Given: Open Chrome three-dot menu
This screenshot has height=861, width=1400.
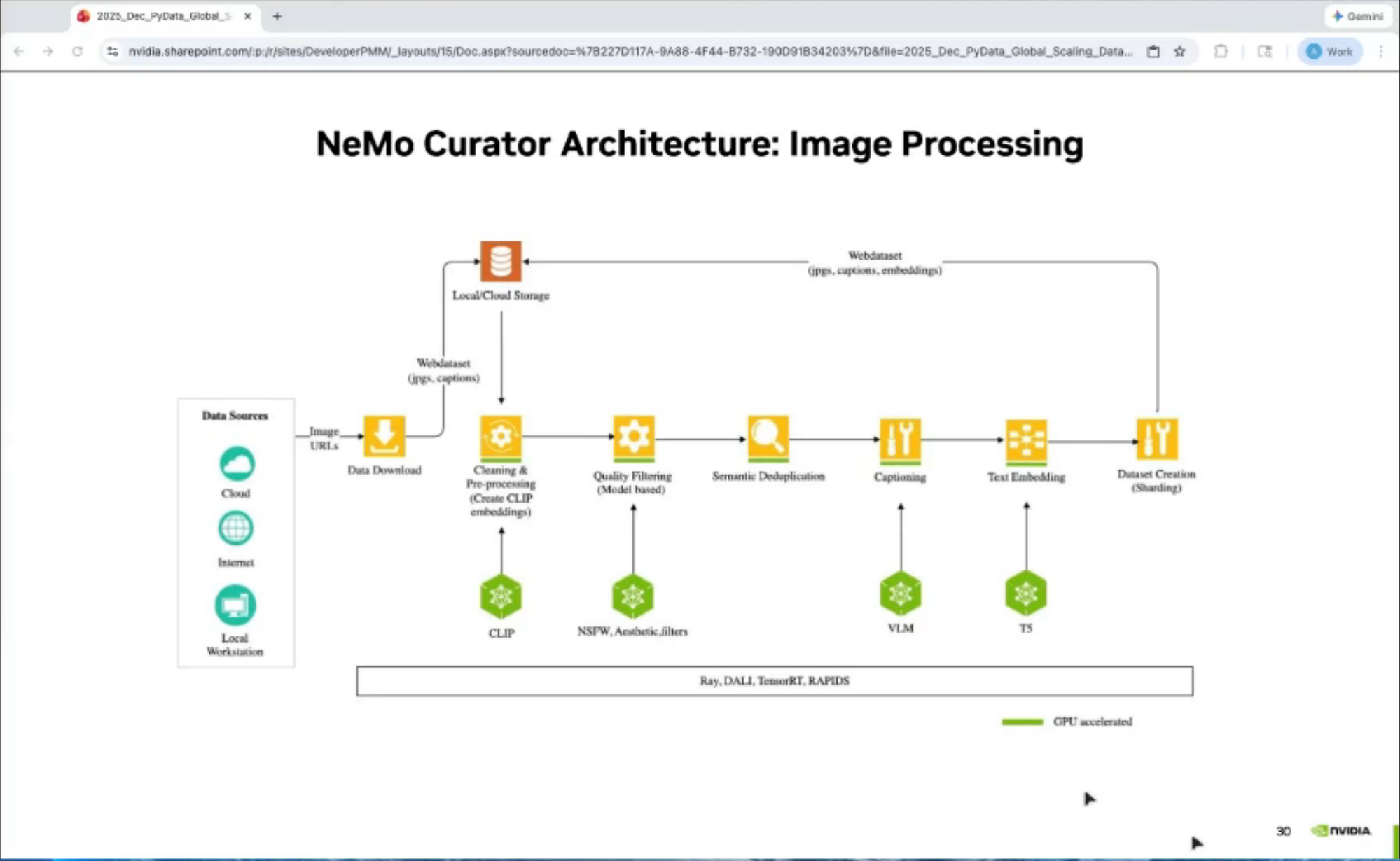Looking at the screenshot, I should tap(1380, 51).
